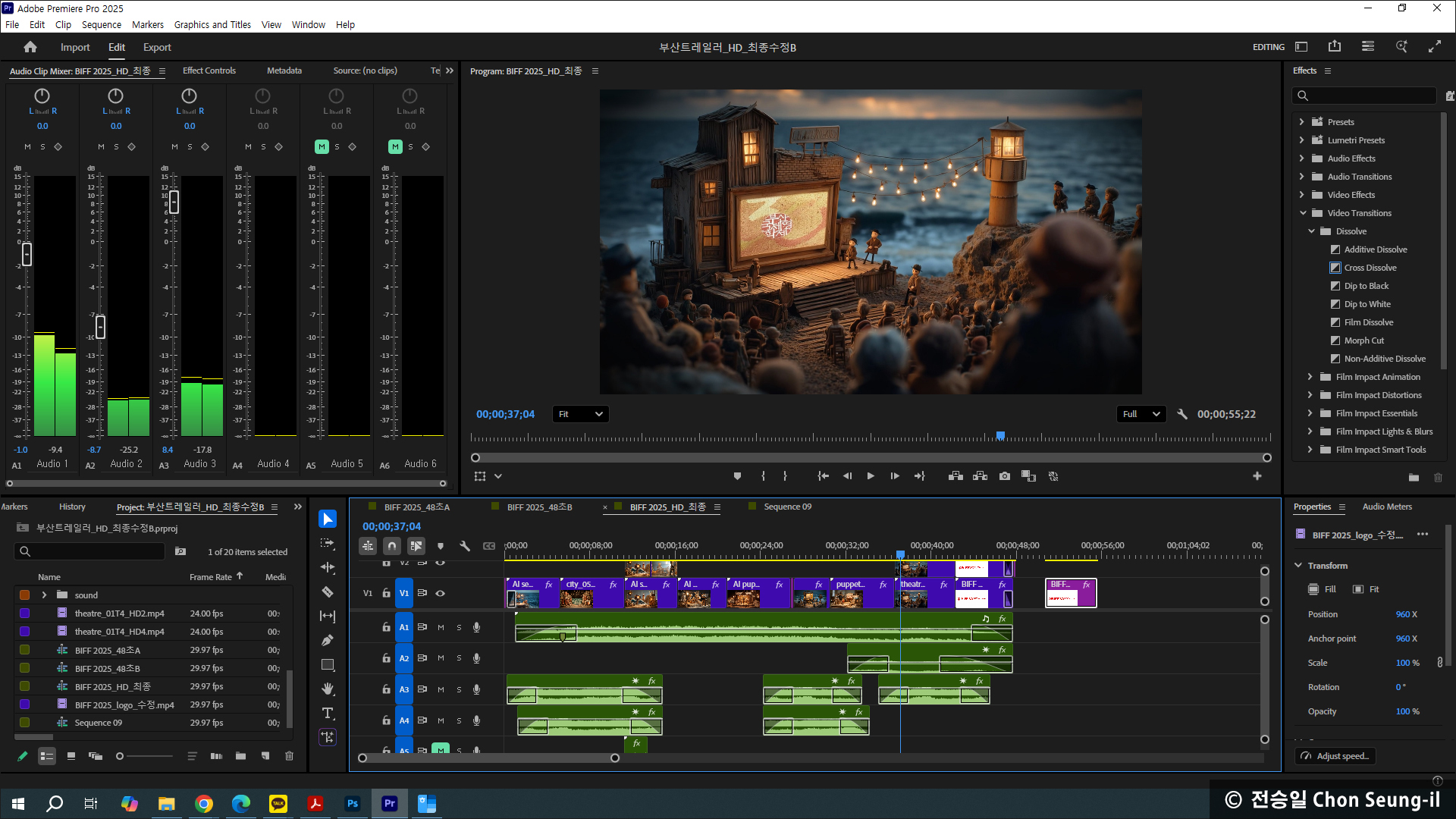1456x819 pixels.
Task: Expand the Audio Effects folder
Action: tap(1302, 158)
